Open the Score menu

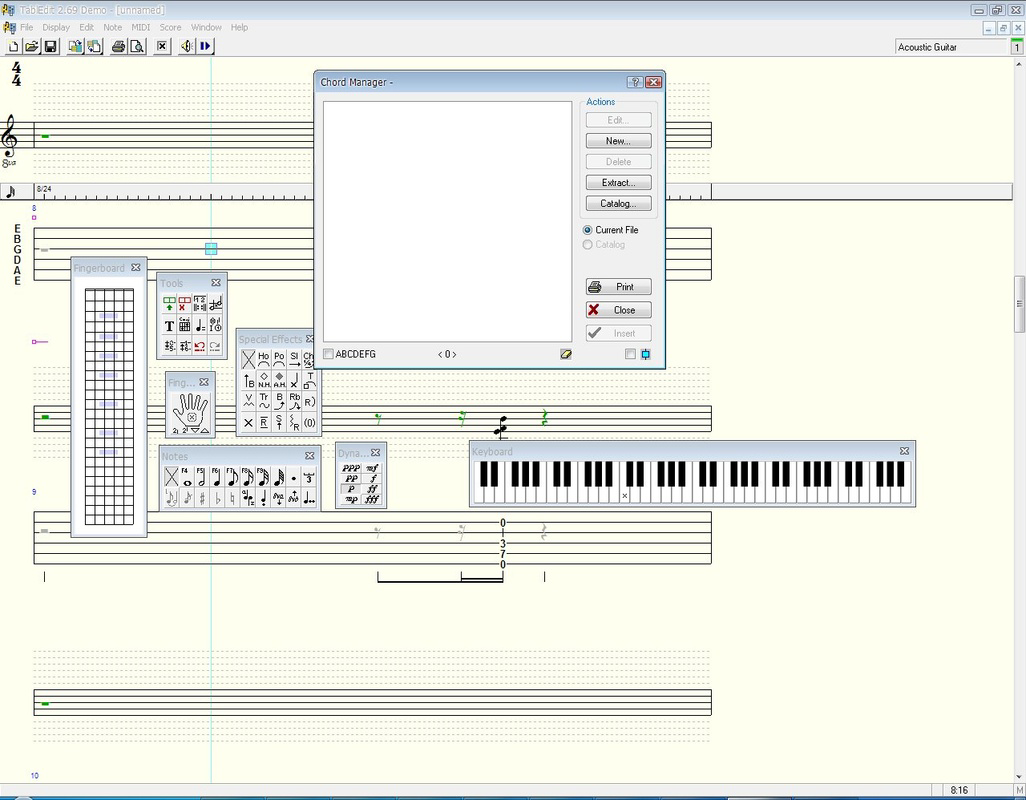tap(170, 27)
